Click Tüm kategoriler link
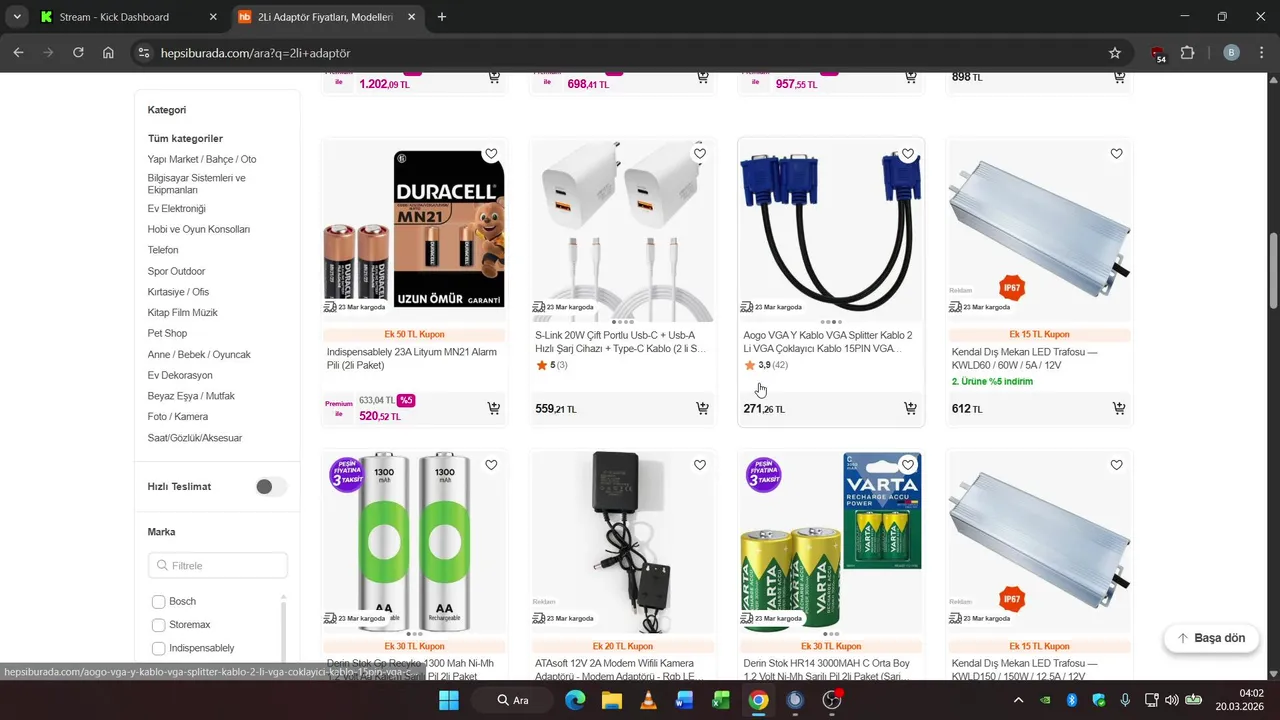 185,139
